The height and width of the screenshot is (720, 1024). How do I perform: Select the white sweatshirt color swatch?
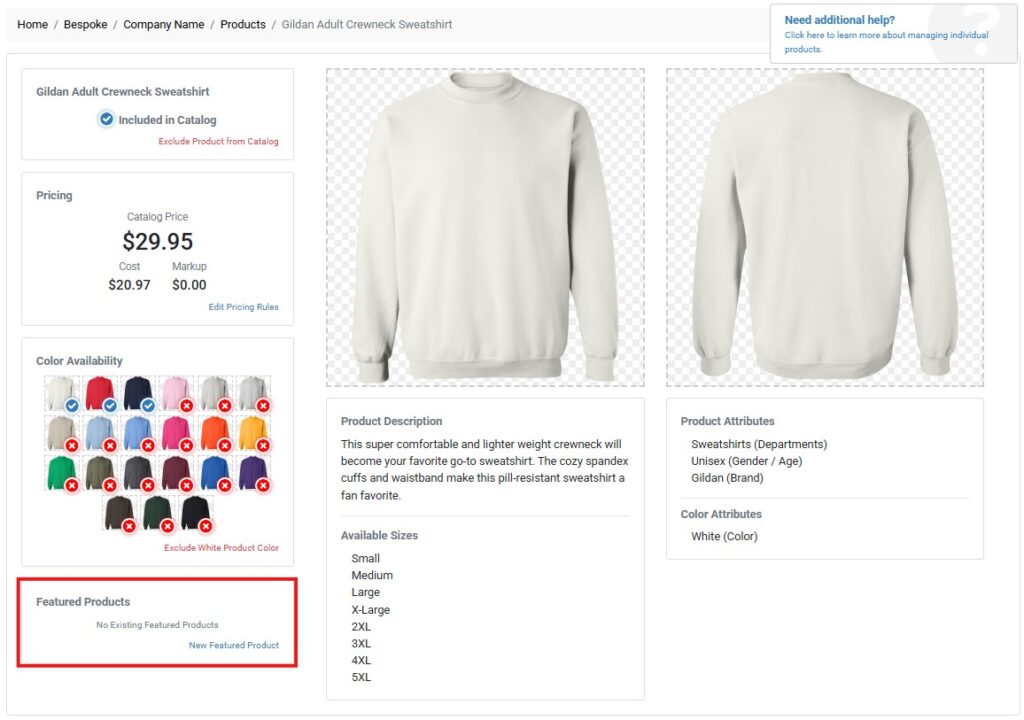tap(61, 393)
